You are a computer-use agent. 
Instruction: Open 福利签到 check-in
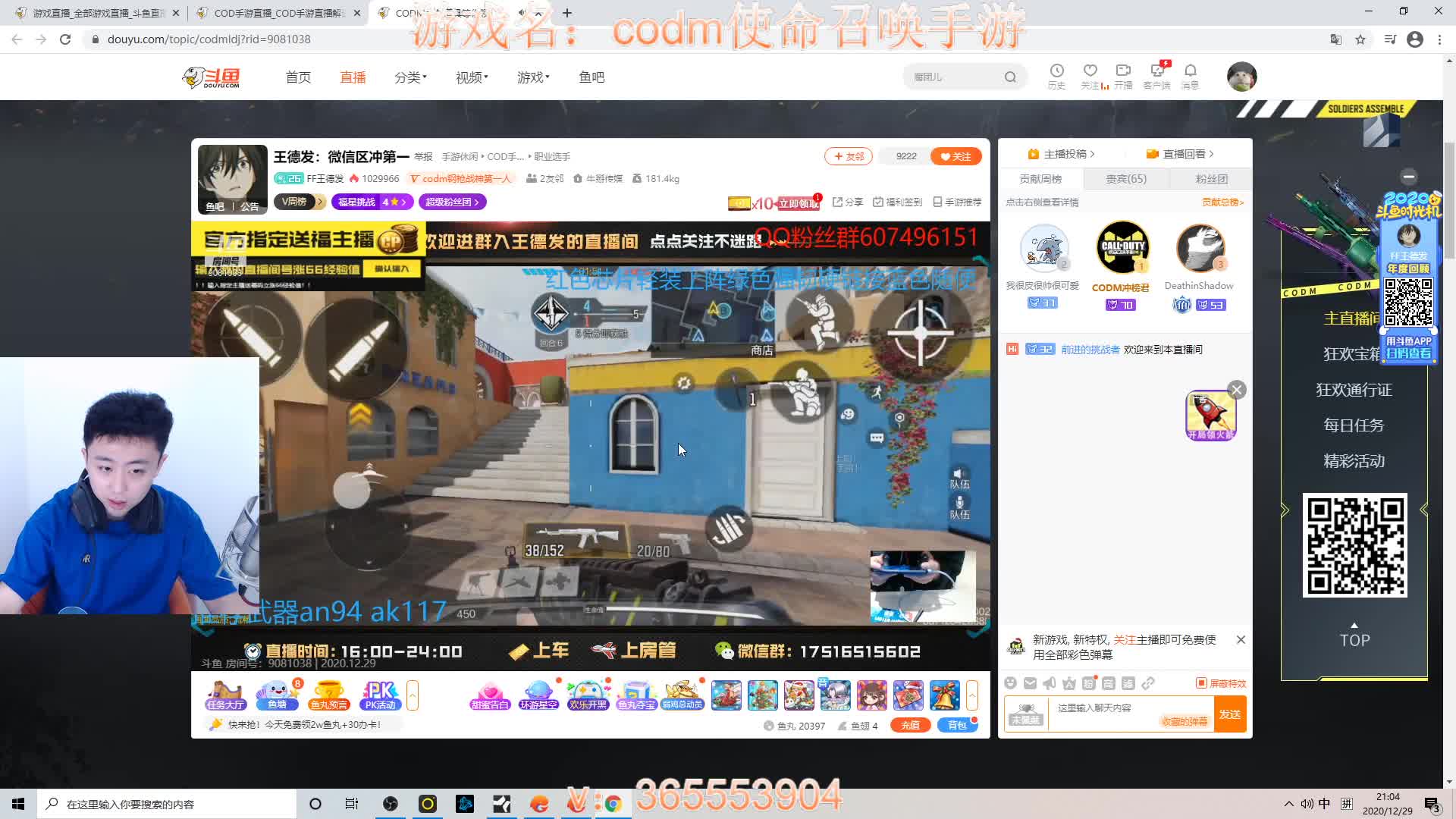pos(897,202)
